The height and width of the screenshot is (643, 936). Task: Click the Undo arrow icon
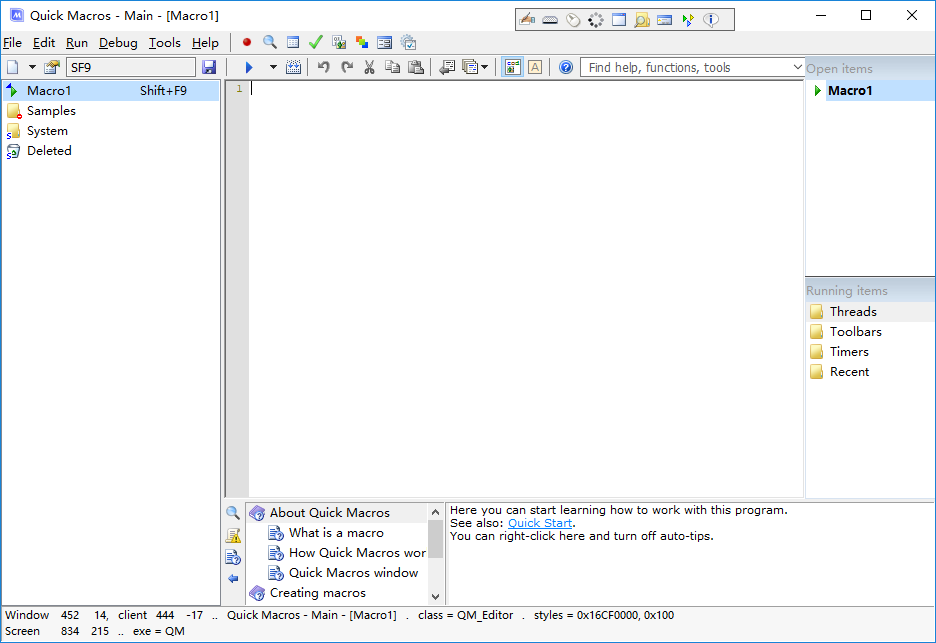tap(323, 67)
